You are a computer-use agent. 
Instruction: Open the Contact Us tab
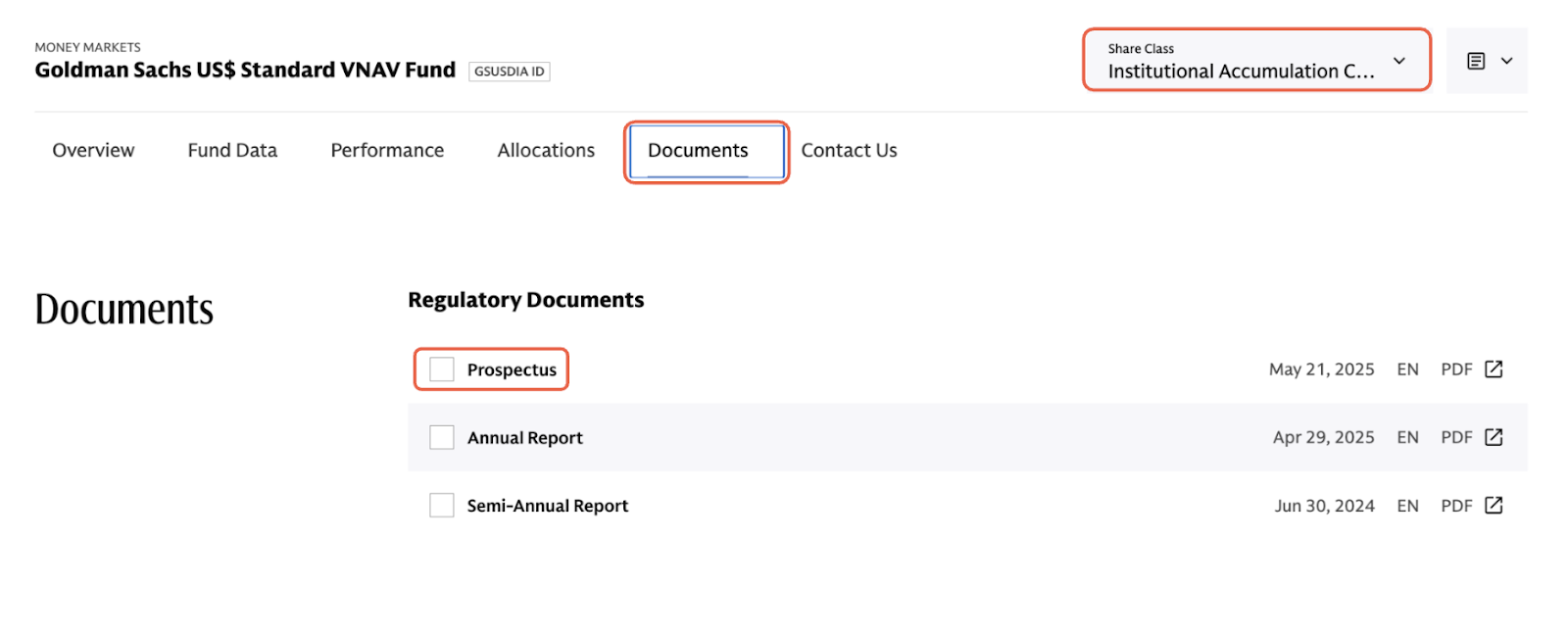[849, 150]
